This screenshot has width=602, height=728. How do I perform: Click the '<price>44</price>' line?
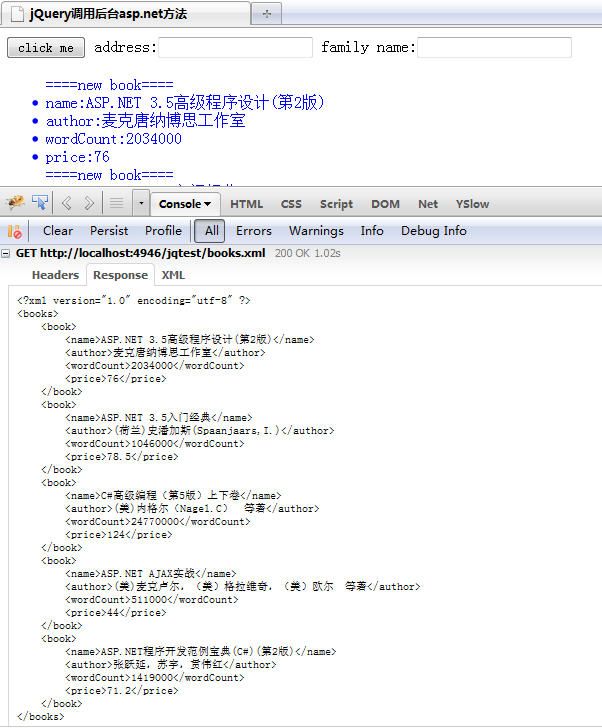(x=116, y=612)
